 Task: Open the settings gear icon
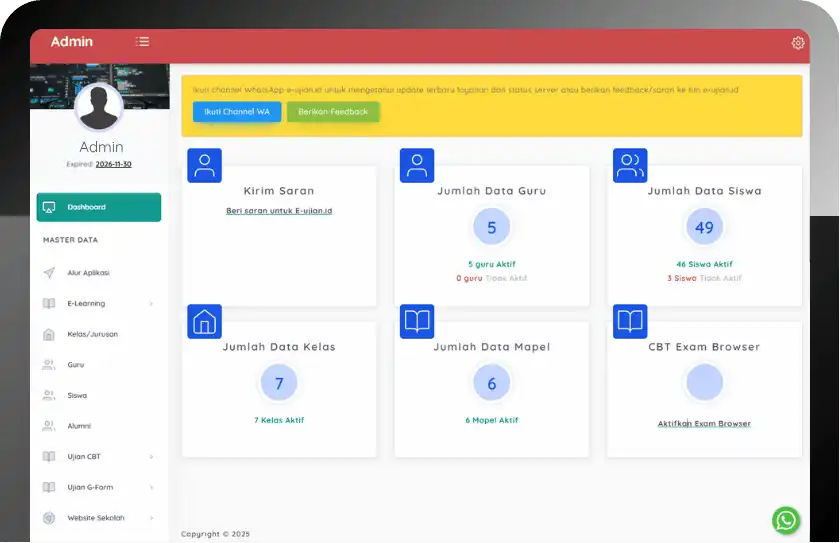point(797,43)
